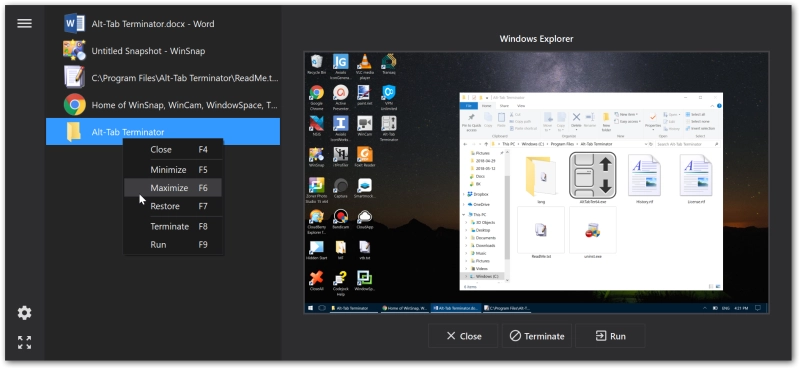The image size is (800, 369).
Task: Select the C:\Program Files ReadMe task entry
Action: [163, 78]
